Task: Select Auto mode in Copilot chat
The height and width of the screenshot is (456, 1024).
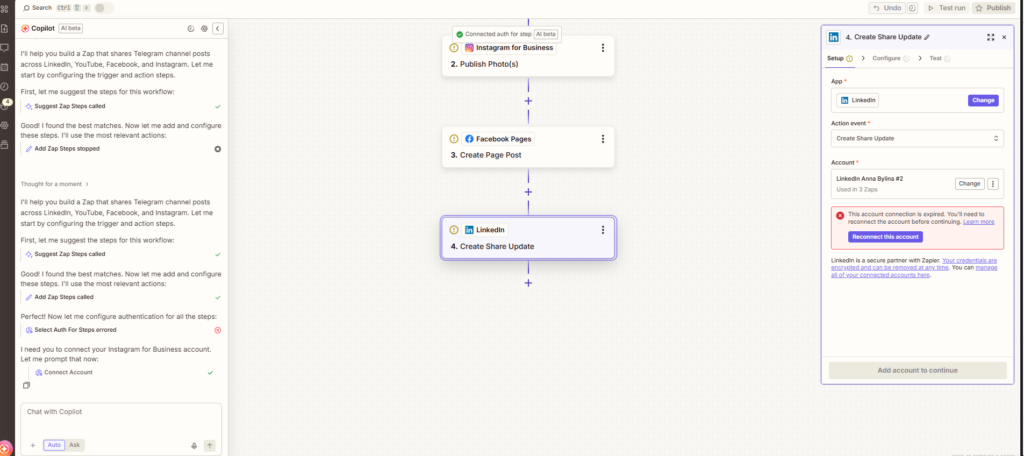Action: [x=55, y=445]
